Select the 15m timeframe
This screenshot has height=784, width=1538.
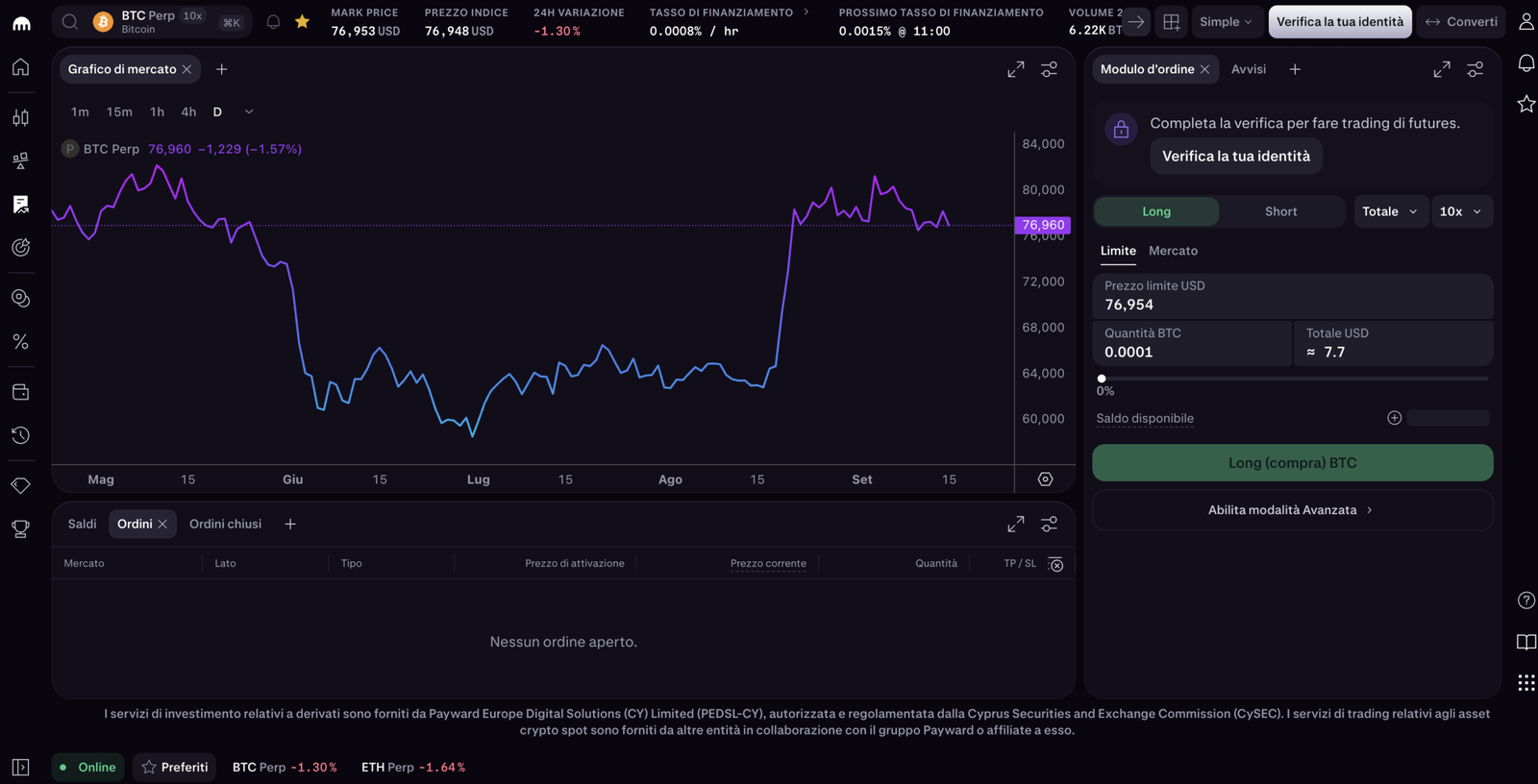point(119,111)
